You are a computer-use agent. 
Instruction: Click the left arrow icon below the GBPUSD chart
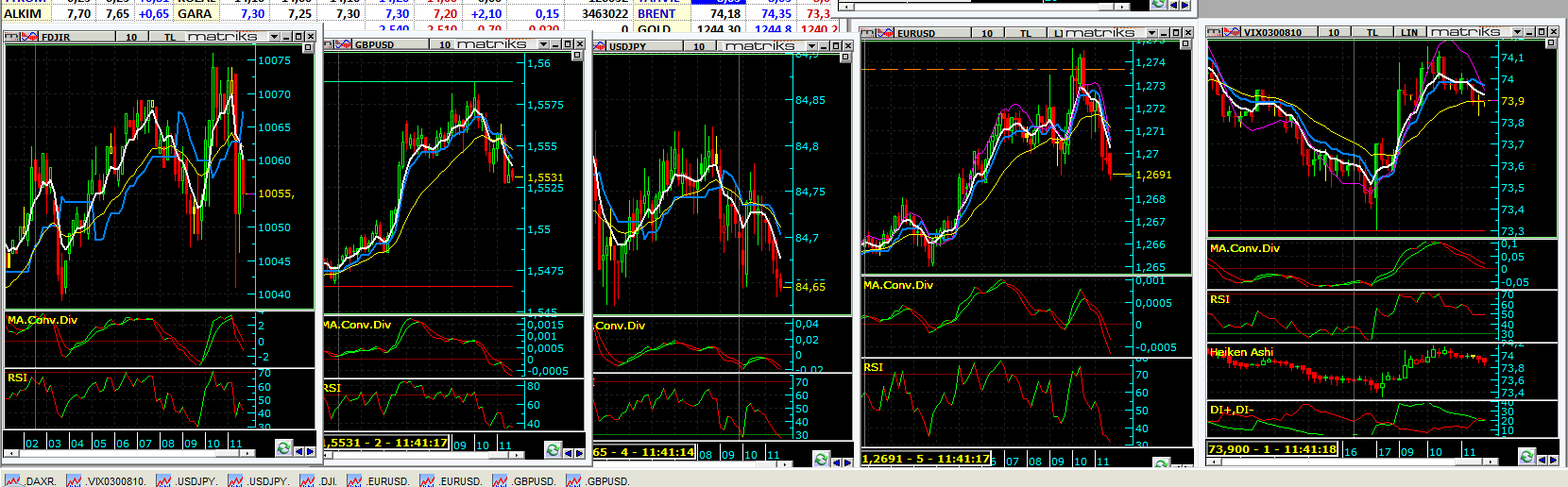point(567,452)
